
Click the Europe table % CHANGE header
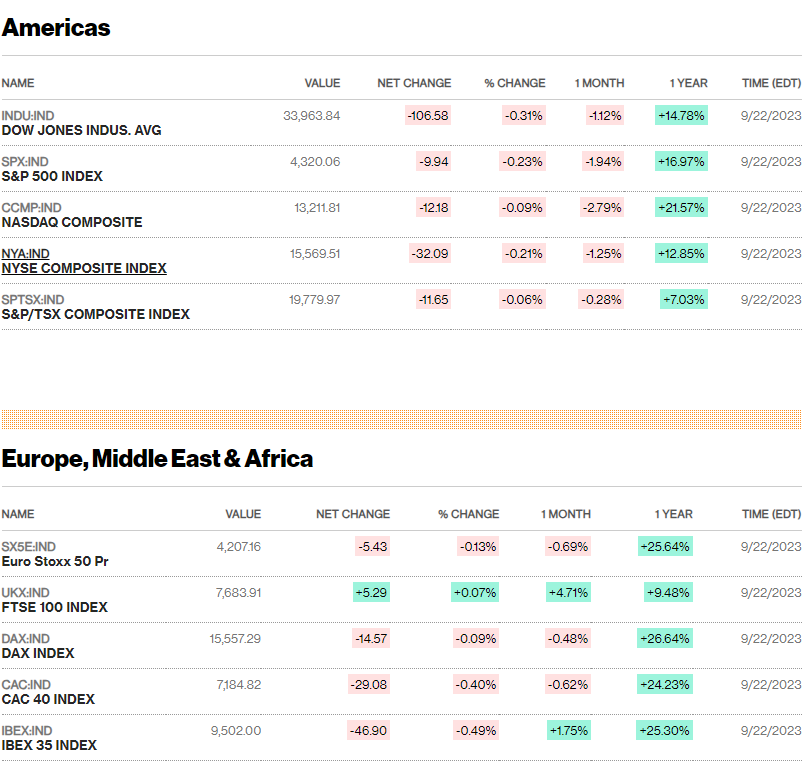(x=468, y=514)
